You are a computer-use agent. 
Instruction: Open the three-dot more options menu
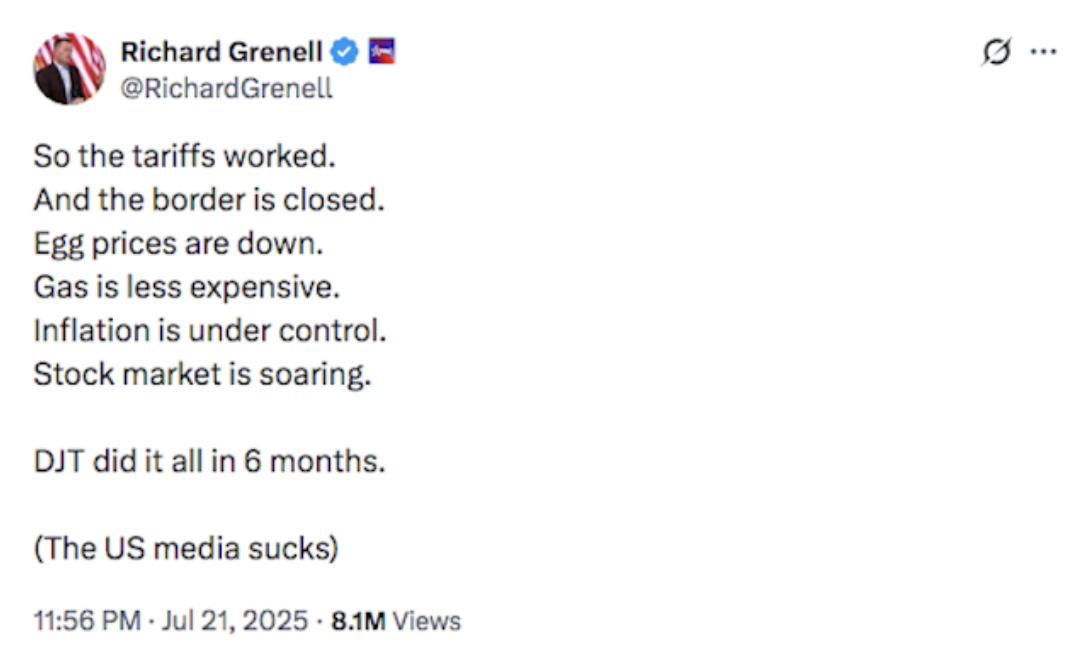click(1043, 51)
